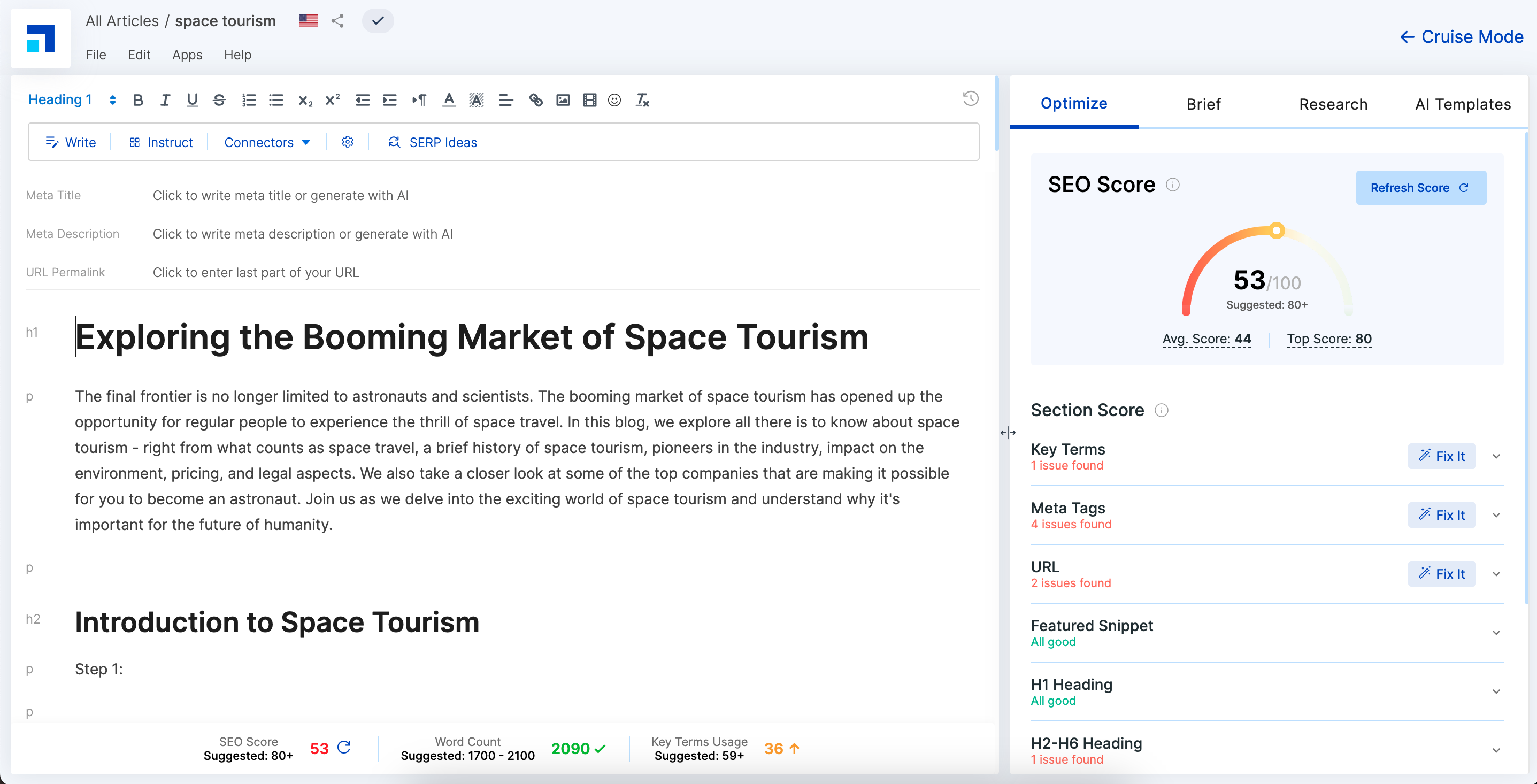Apply subscript formatting
The width and height of the screenshot is (1537, 784).
(305, 100)
